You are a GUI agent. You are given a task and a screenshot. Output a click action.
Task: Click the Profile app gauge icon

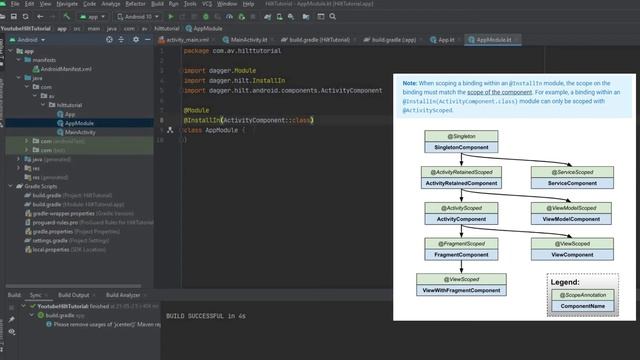pyautogui.click(x=229, y=17)
